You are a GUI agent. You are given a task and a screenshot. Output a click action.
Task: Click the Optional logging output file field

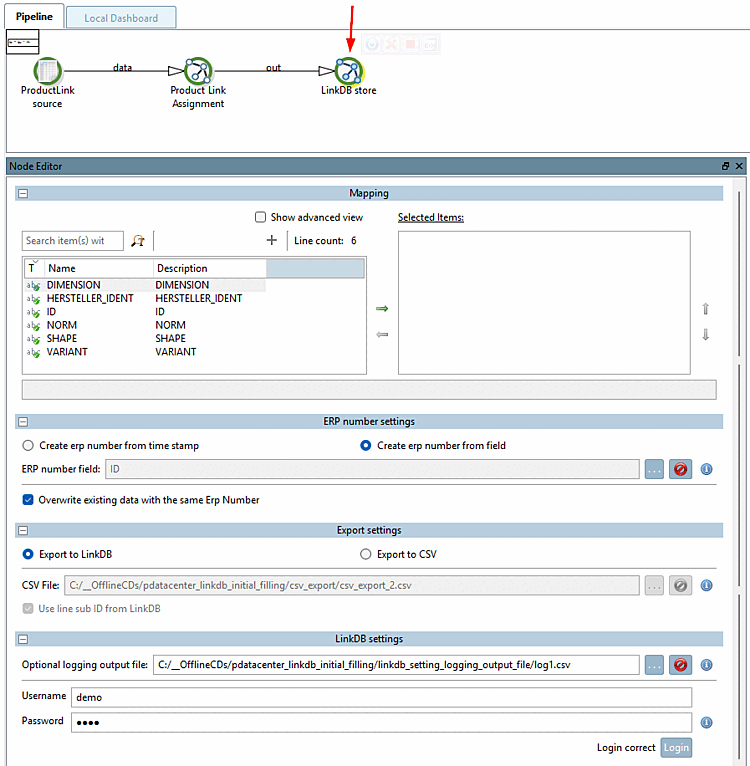[396, 665]
